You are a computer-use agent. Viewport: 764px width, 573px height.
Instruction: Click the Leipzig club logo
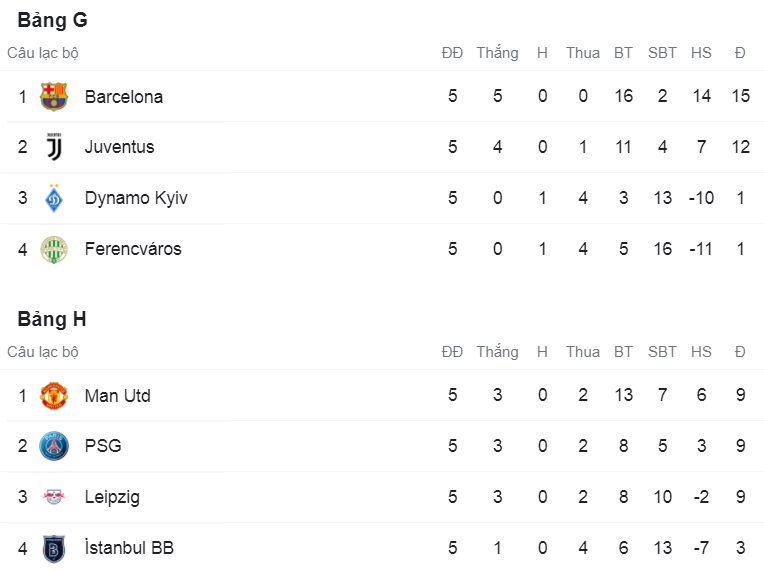[53, 497]
